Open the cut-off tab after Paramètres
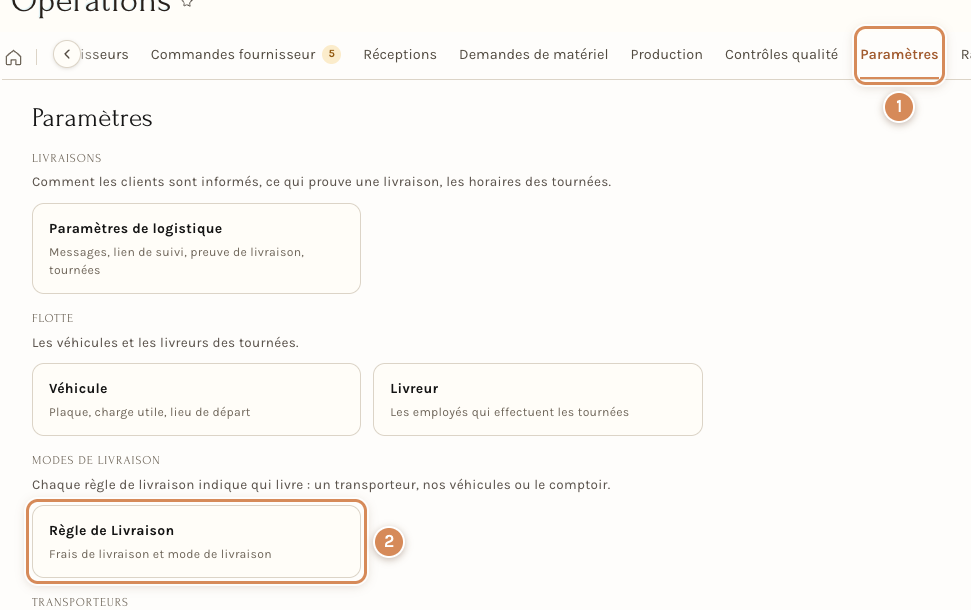Screen dimensions: 971x610 [x=965, y=54]
